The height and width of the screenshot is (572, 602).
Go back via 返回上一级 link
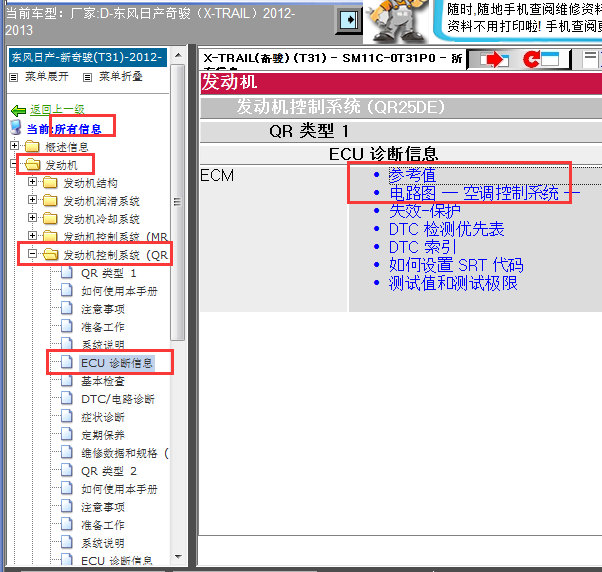pyautogui.click(x=58, y=110)
